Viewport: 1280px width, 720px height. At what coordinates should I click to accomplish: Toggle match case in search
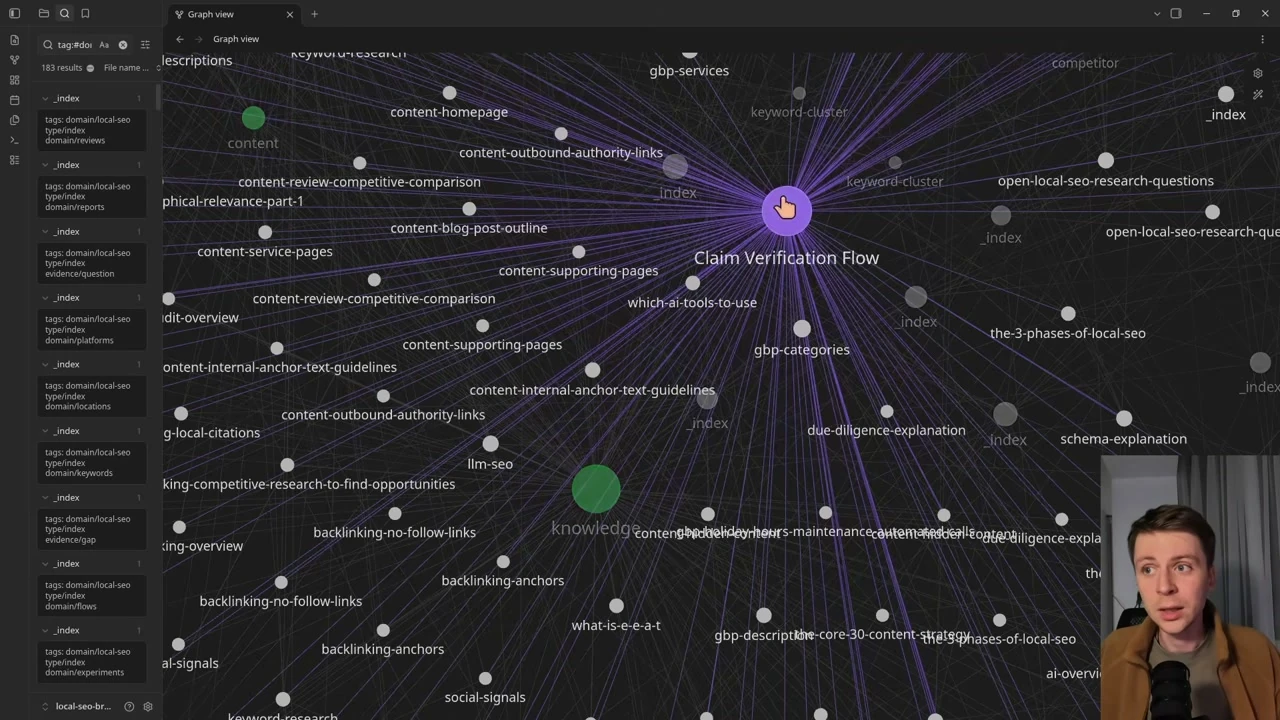click(104, 45)
